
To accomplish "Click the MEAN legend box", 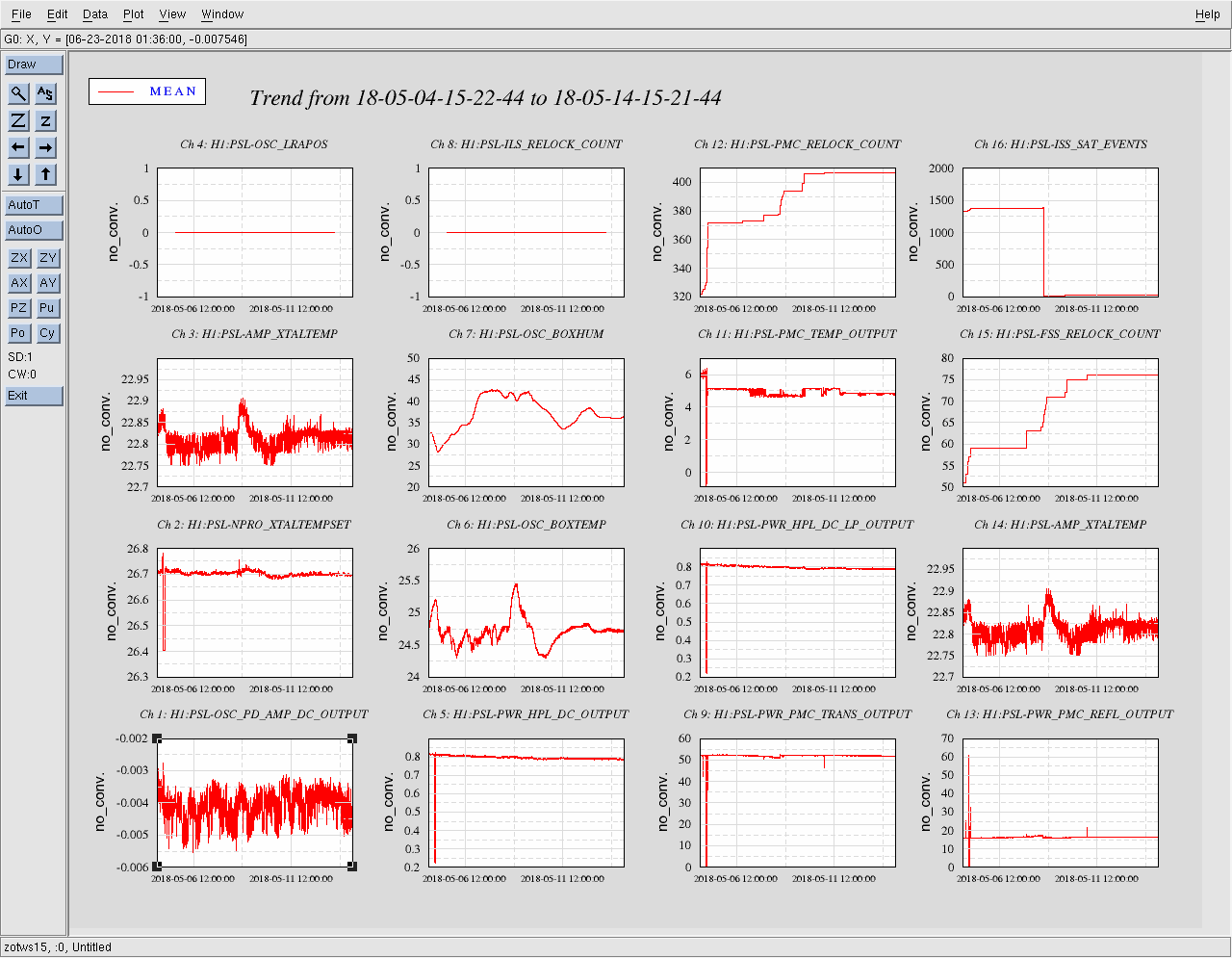I will [x=147, y=91].
